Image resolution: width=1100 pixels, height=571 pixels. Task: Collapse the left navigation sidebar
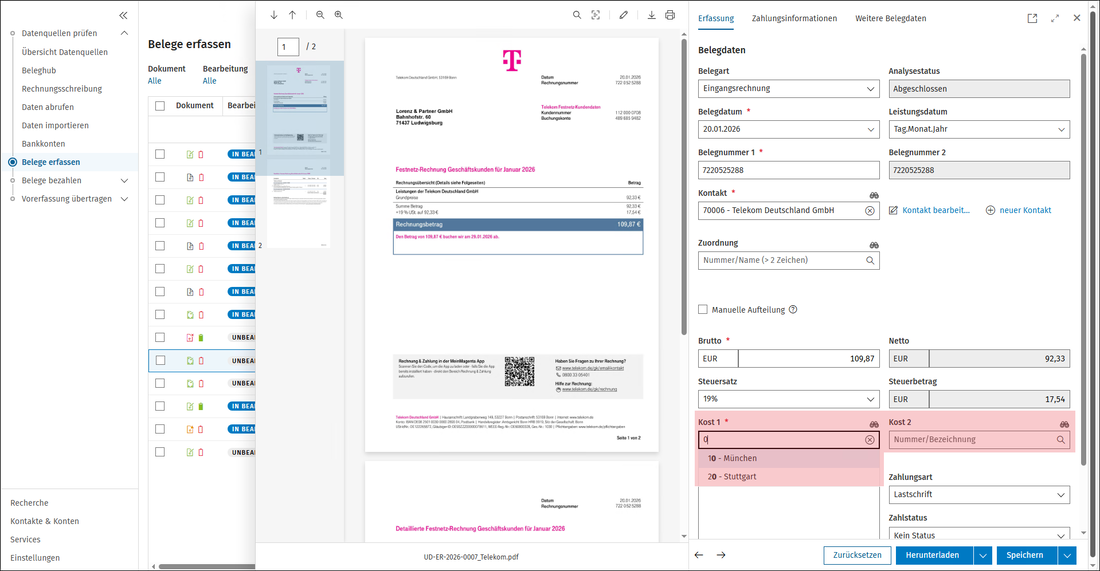(x=123, y=15)
